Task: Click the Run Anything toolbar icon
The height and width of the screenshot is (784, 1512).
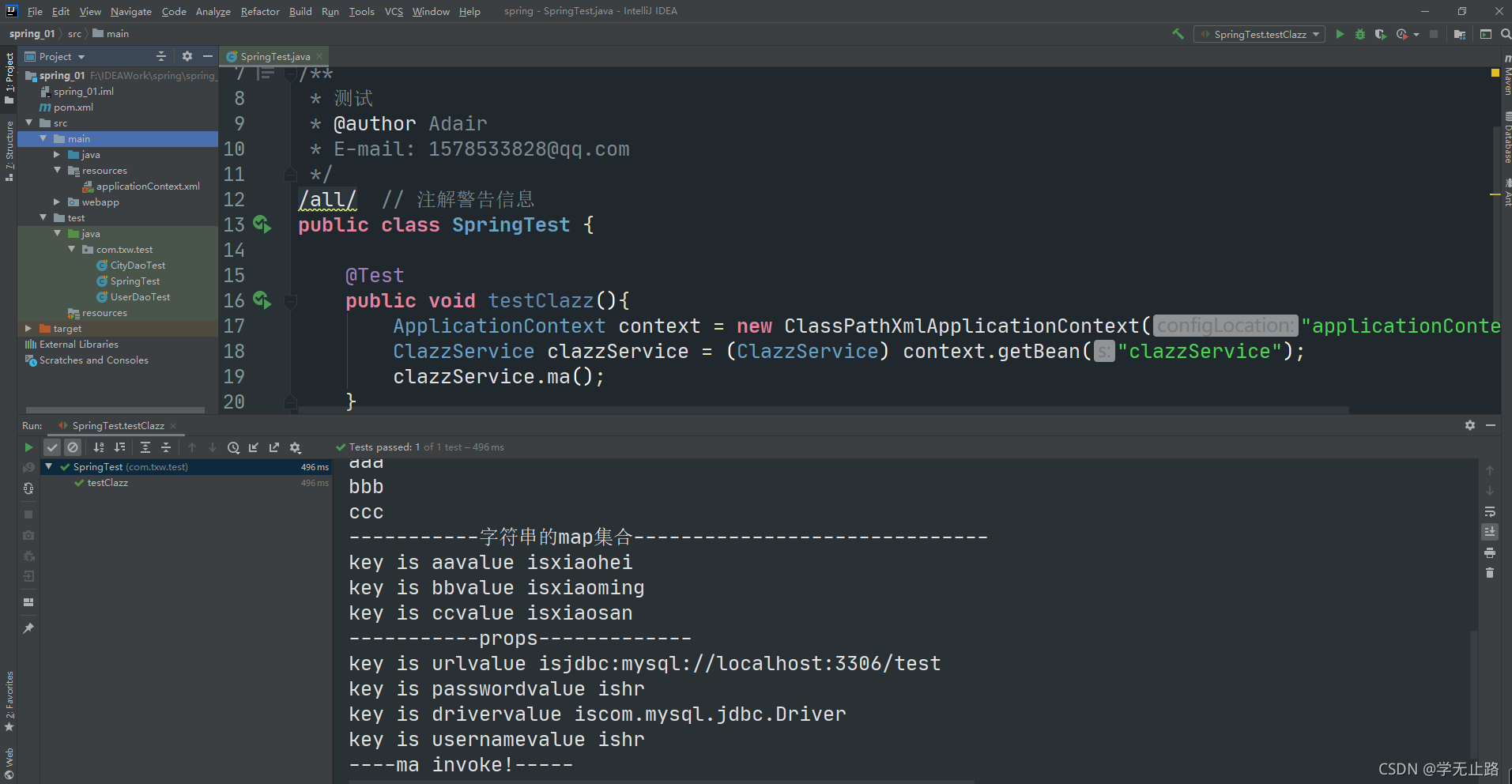Action: point(1486,34)
